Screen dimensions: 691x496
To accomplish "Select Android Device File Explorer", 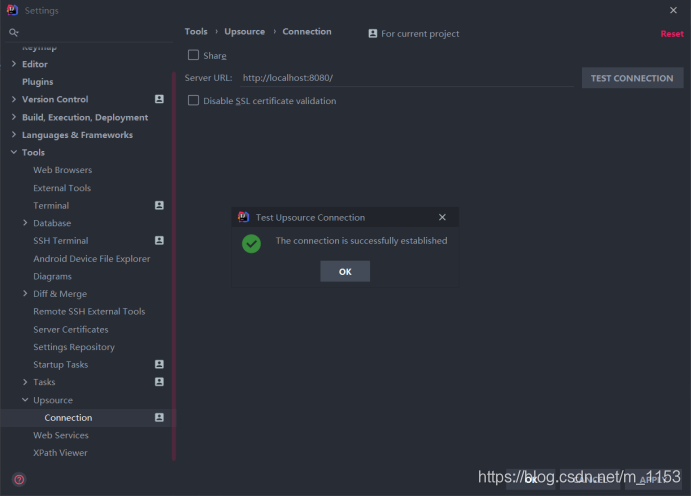I will coord(92,259).
